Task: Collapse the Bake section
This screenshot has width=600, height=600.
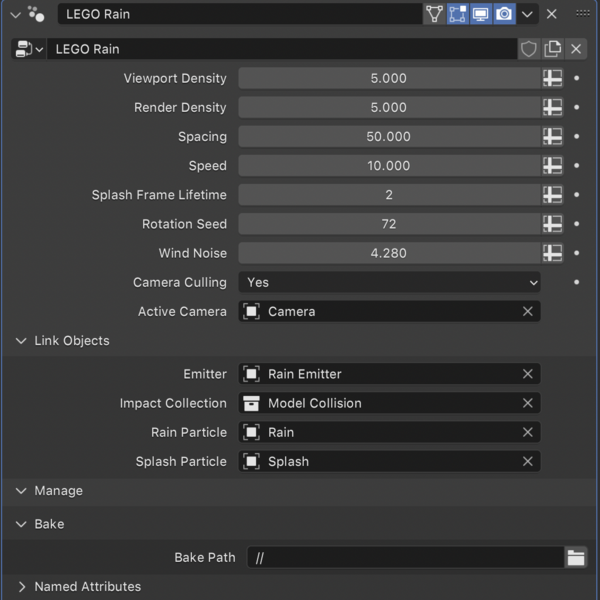Action: pyautogui.click(x=21, y=524)
